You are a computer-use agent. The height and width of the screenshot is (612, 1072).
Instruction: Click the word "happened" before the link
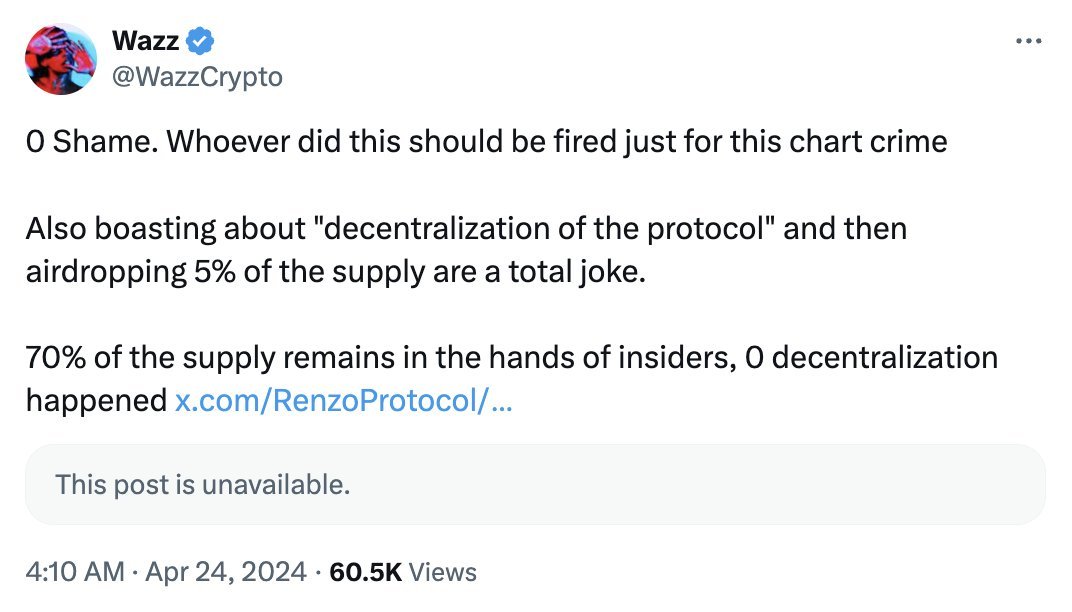tap(96, 401)
